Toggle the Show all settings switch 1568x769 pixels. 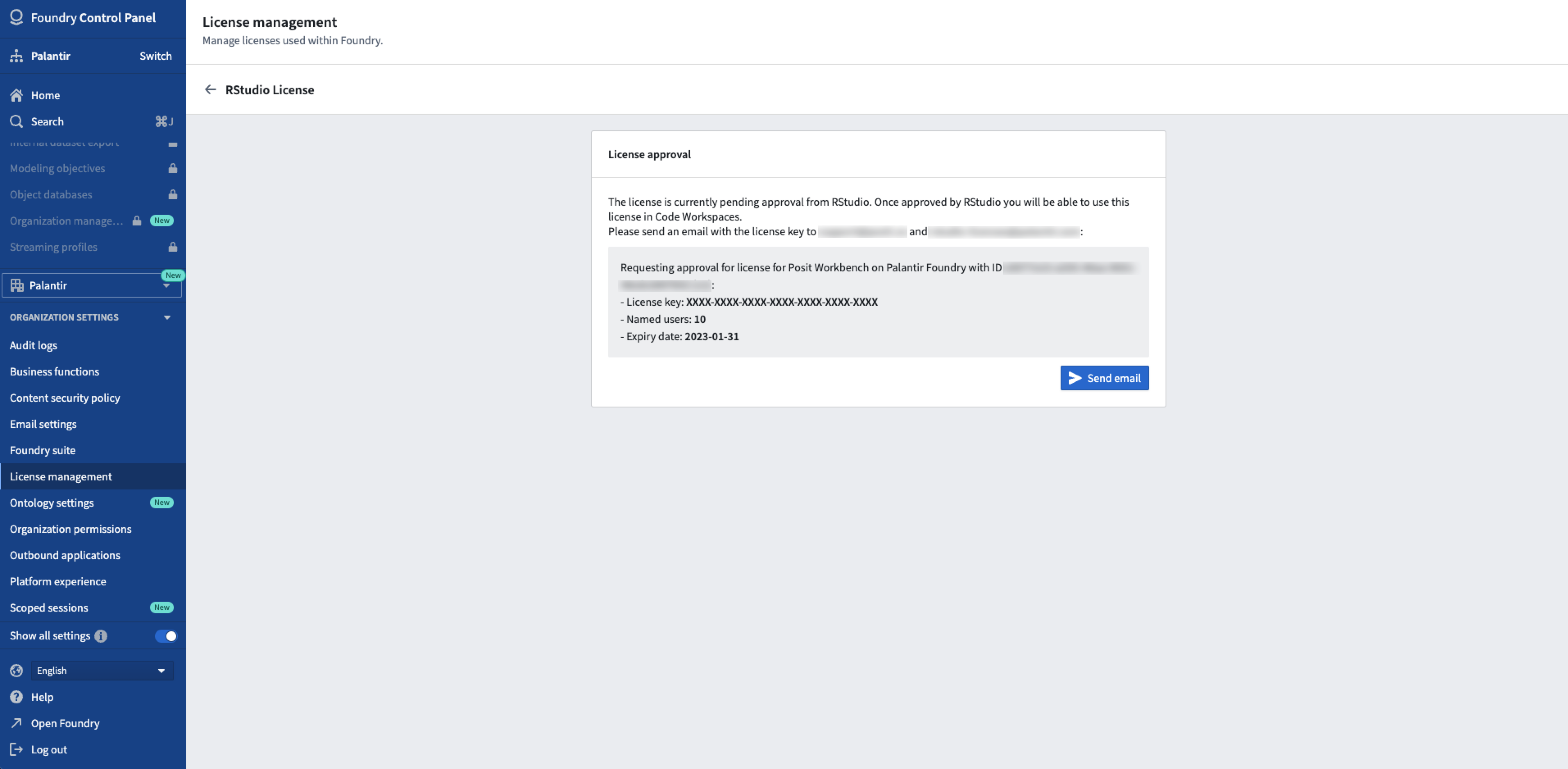166,636
